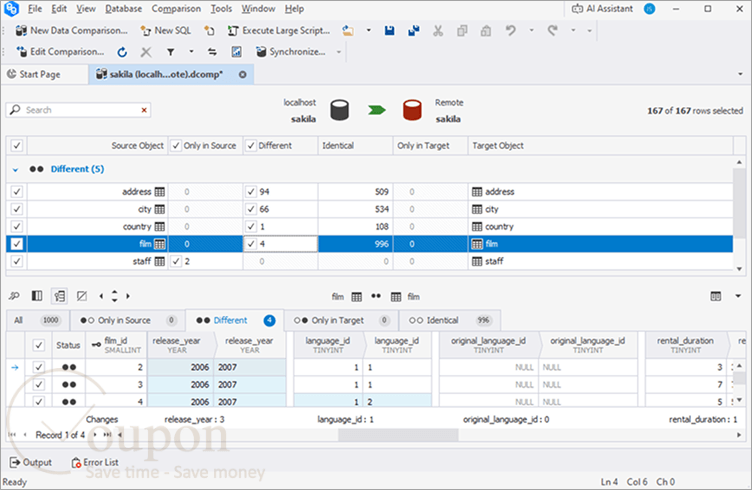
Task: Click the card view toggle icon
Action: (x=59, y=296)
